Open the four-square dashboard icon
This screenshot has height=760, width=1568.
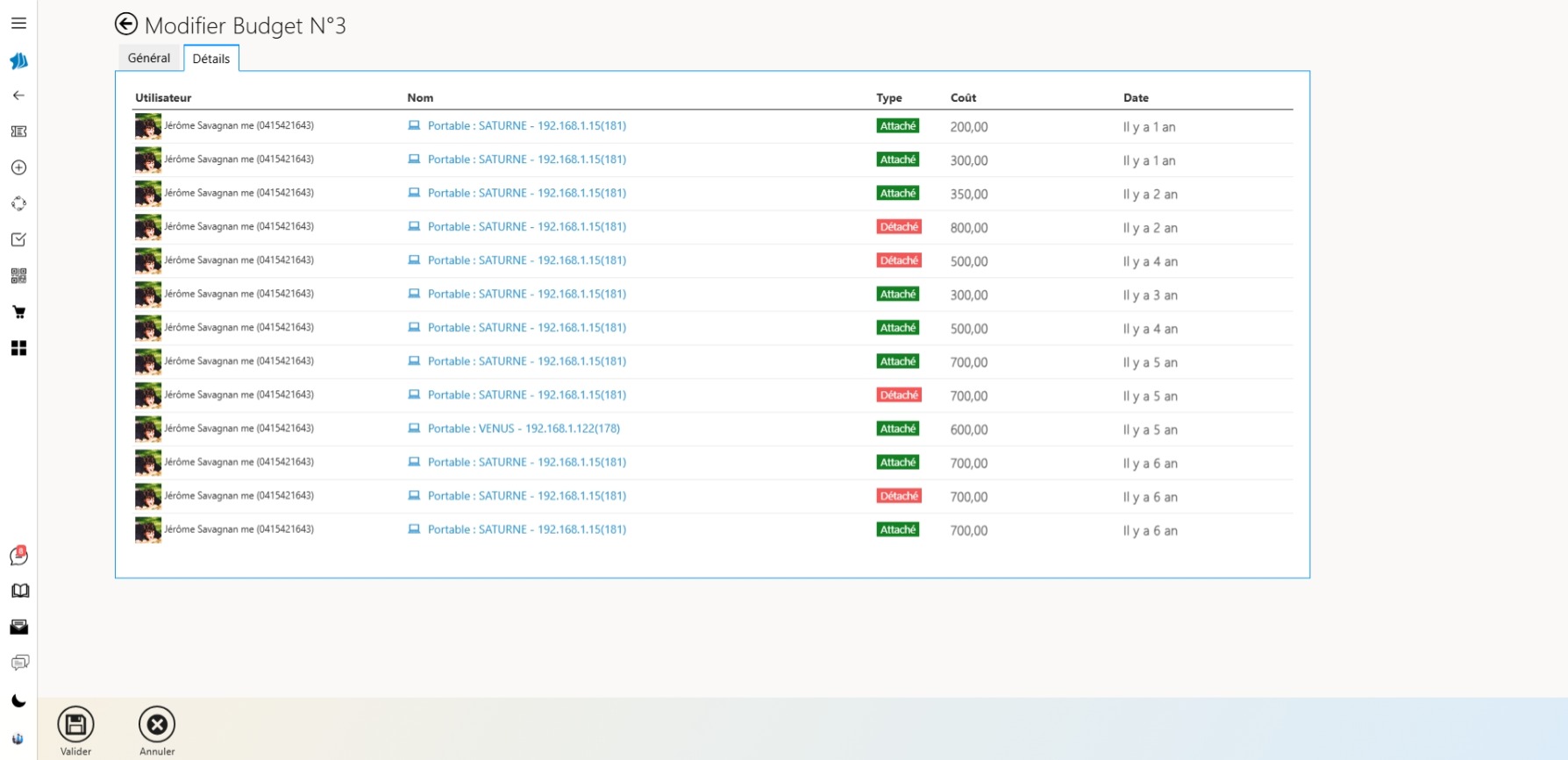pos(18,348)
